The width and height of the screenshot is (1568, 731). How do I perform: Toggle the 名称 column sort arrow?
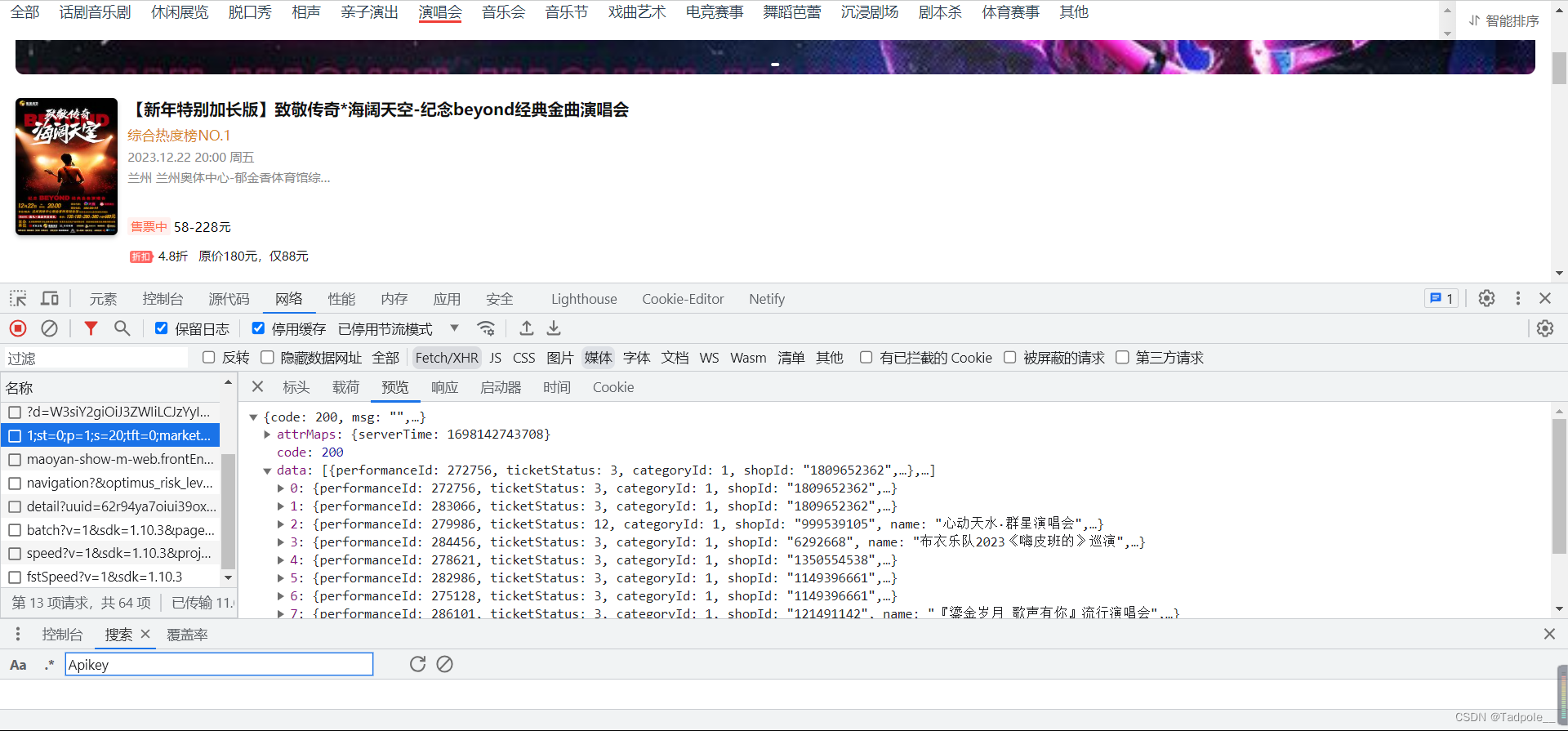tap(228, 382)
